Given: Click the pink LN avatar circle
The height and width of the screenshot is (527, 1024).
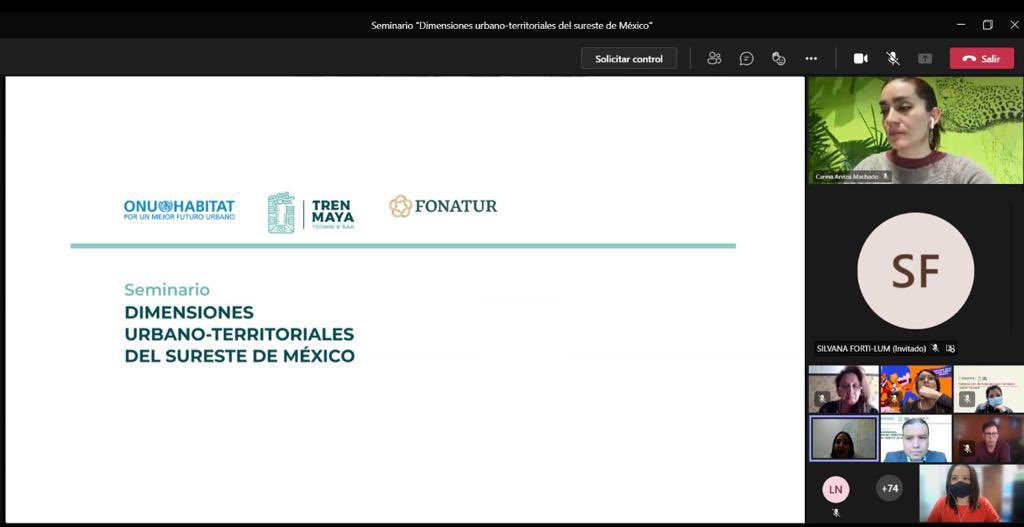Looking at the screenshot, I should pyautogui.click(x=836, y=489).
